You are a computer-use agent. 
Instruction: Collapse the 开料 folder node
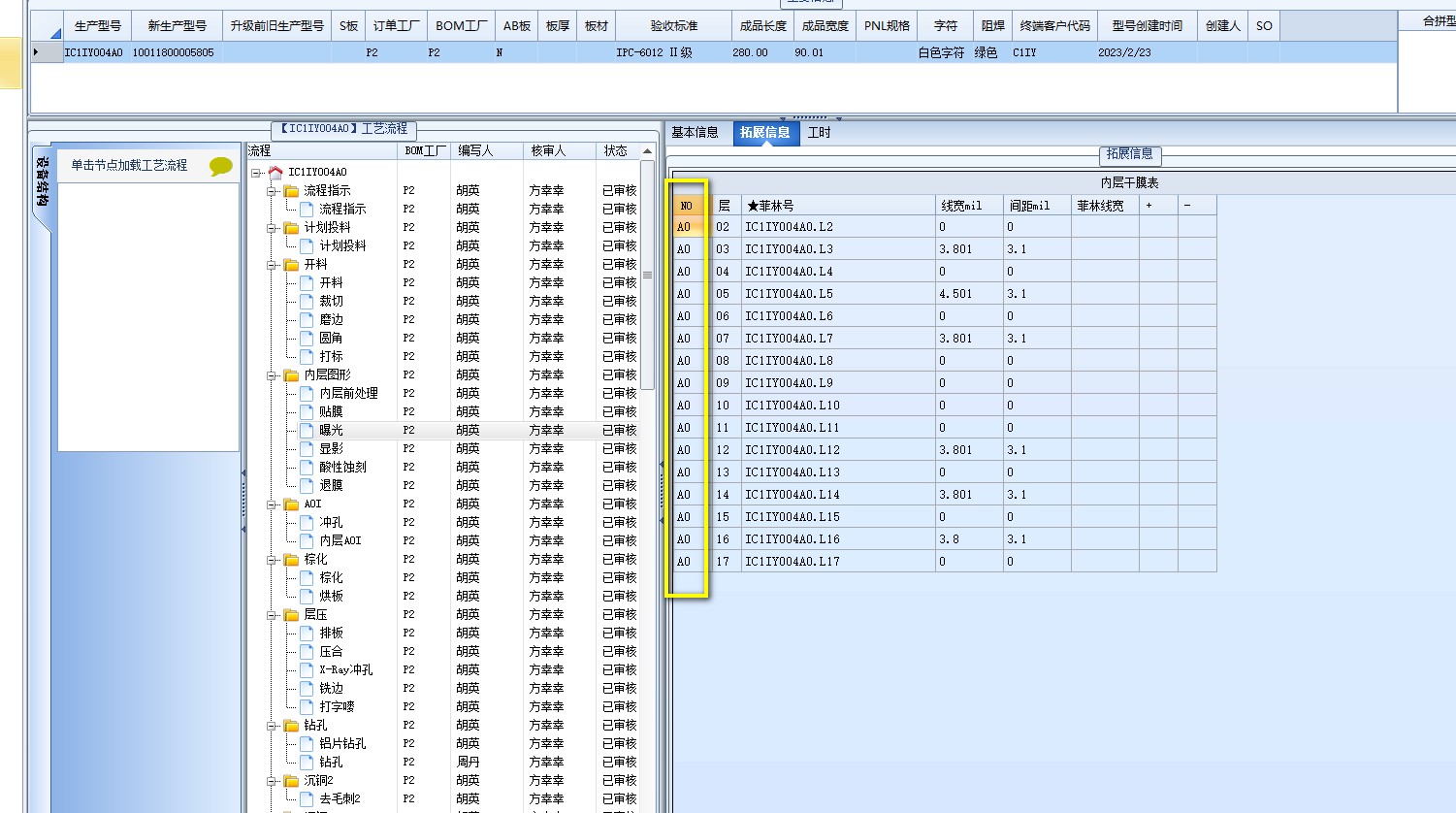[273, 265]
